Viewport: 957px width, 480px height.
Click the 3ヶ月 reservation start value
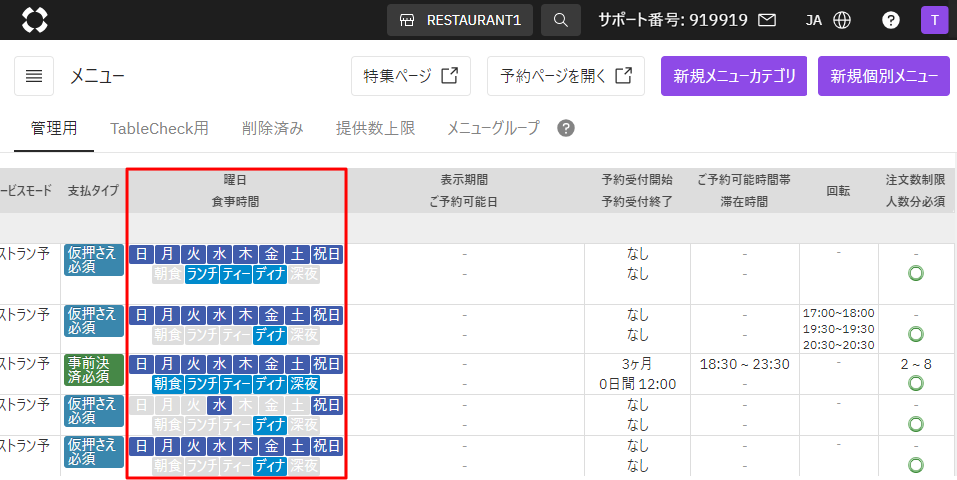637,364
